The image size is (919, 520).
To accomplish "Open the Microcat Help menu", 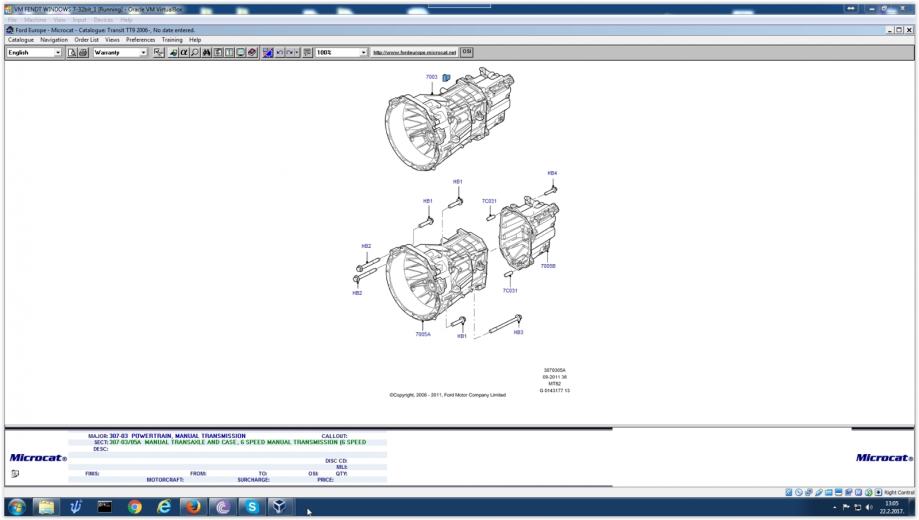I will [x=195, y=40].
